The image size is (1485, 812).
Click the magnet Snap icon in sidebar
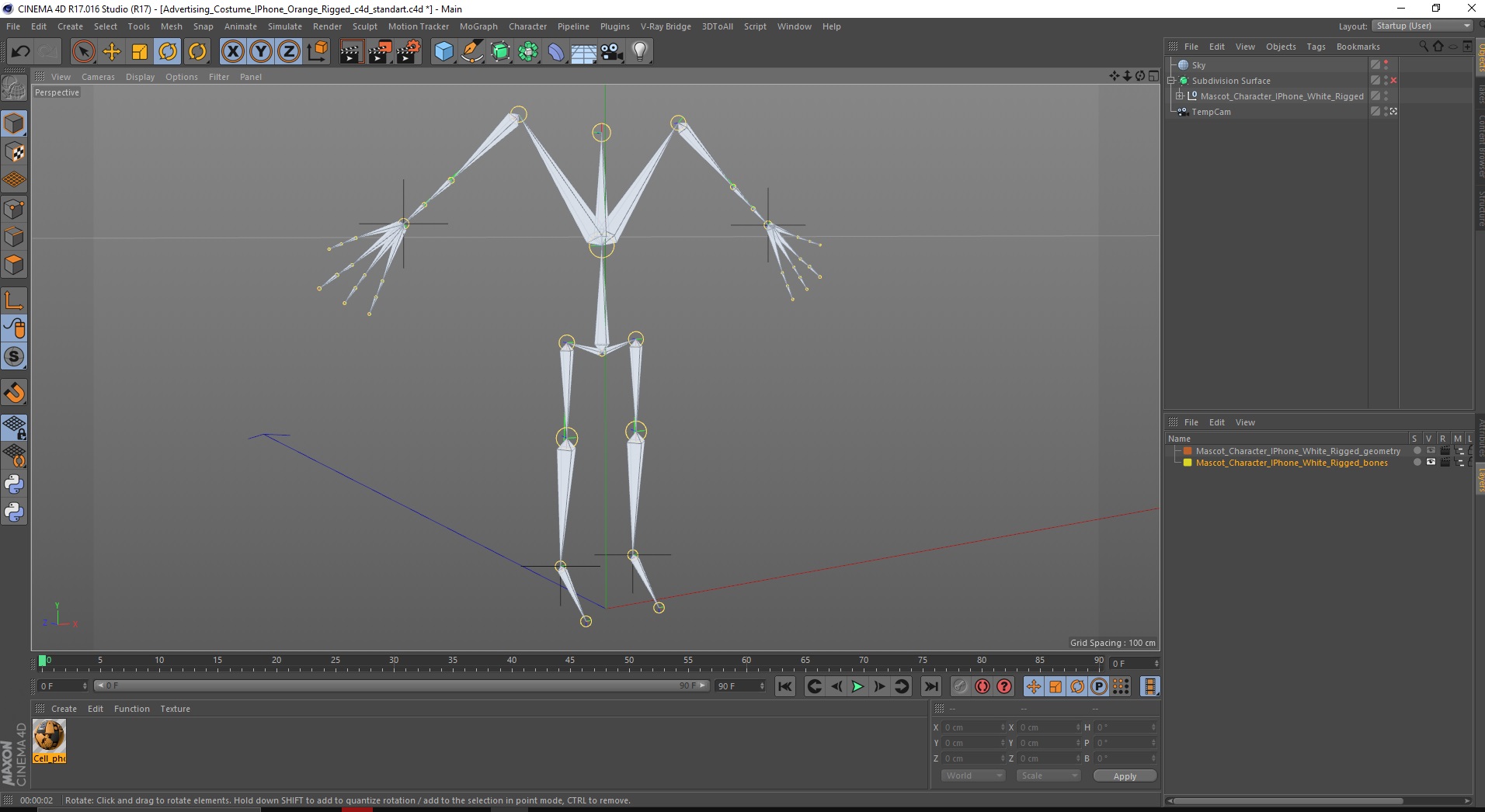pyautogui.click(x=14, y=393)
